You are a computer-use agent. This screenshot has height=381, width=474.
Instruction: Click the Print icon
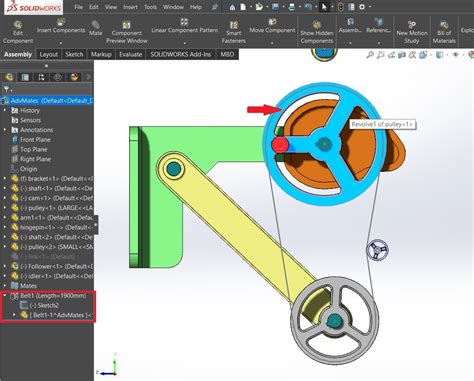[292, 7]
